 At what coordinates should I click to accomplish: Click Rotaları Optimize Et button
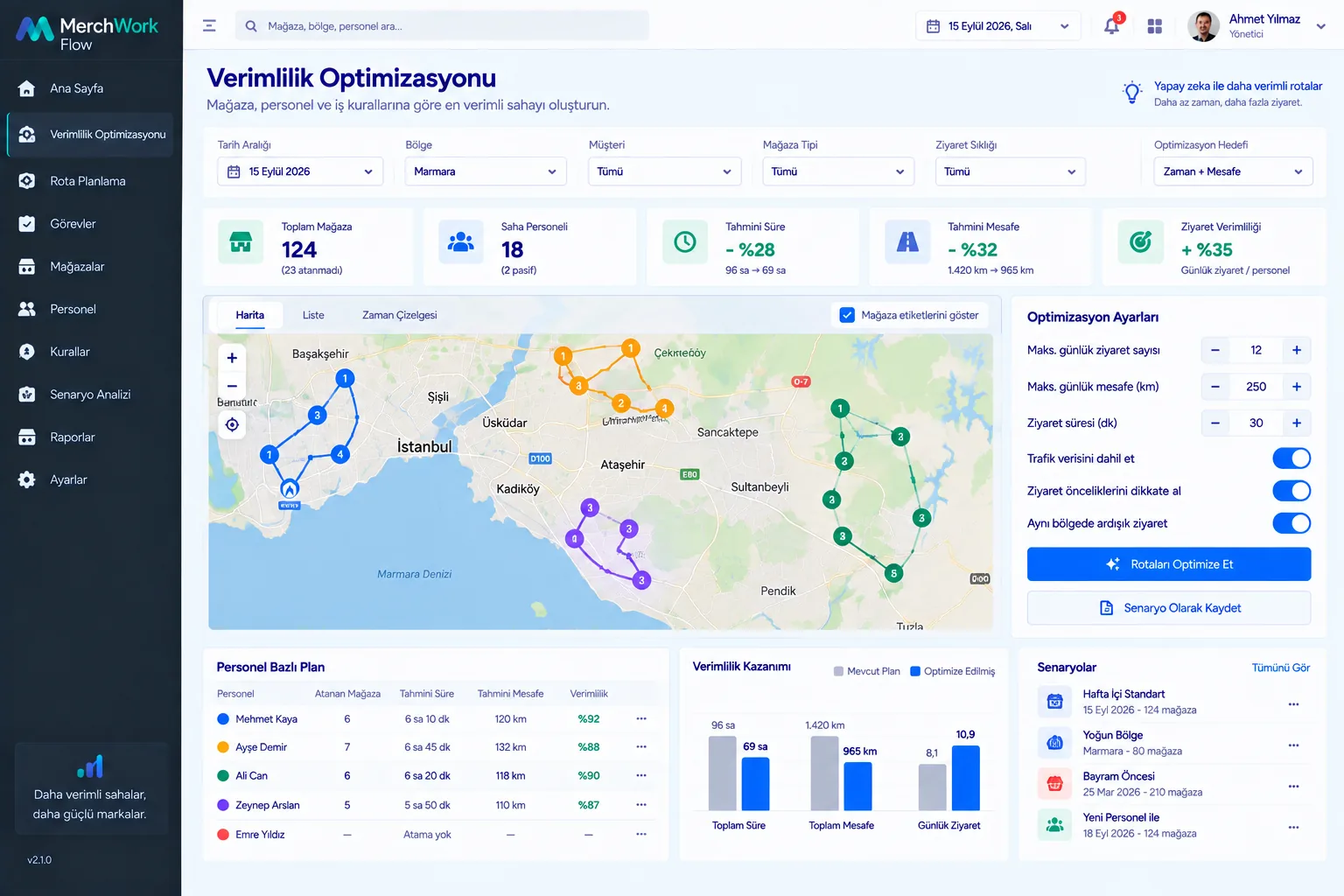tap(1169, 564)
